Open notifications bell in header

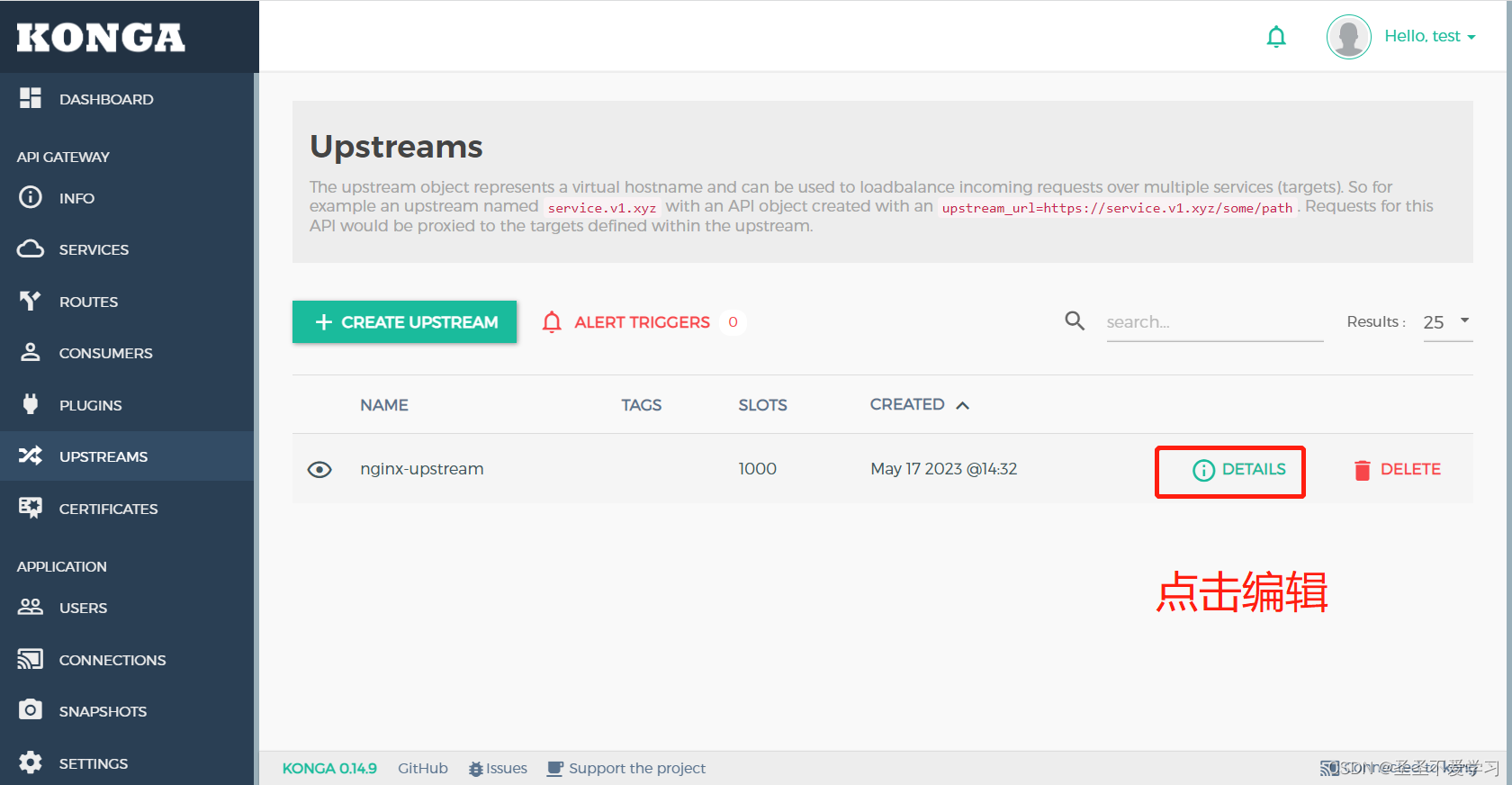1276,37
